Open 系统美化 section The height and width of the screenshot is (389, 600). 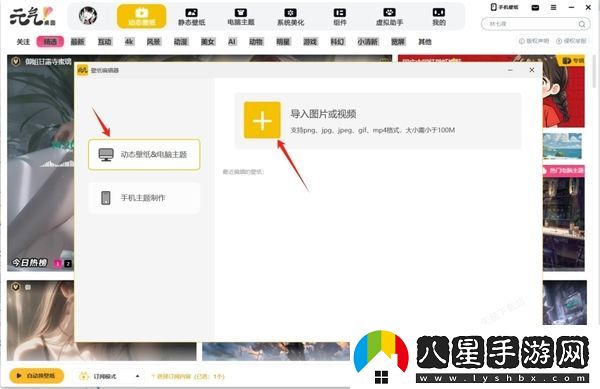(x=290, y=17)
